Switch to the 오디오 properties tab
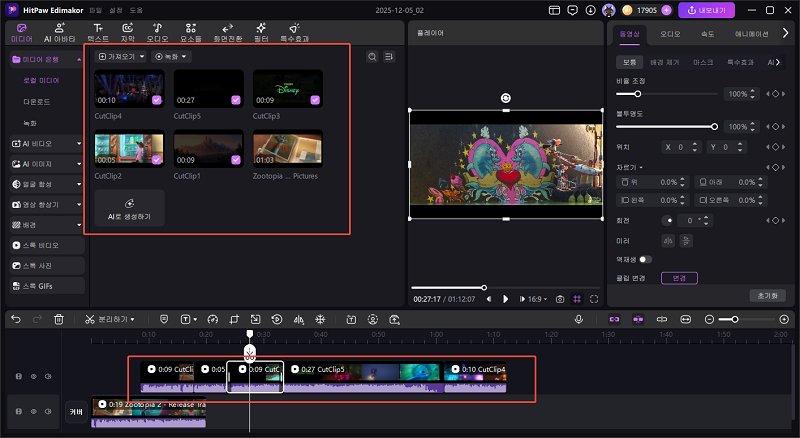Image resolution: width=800 pixels, height=438 pixels. pyautogui.click(x=669, y=33)
